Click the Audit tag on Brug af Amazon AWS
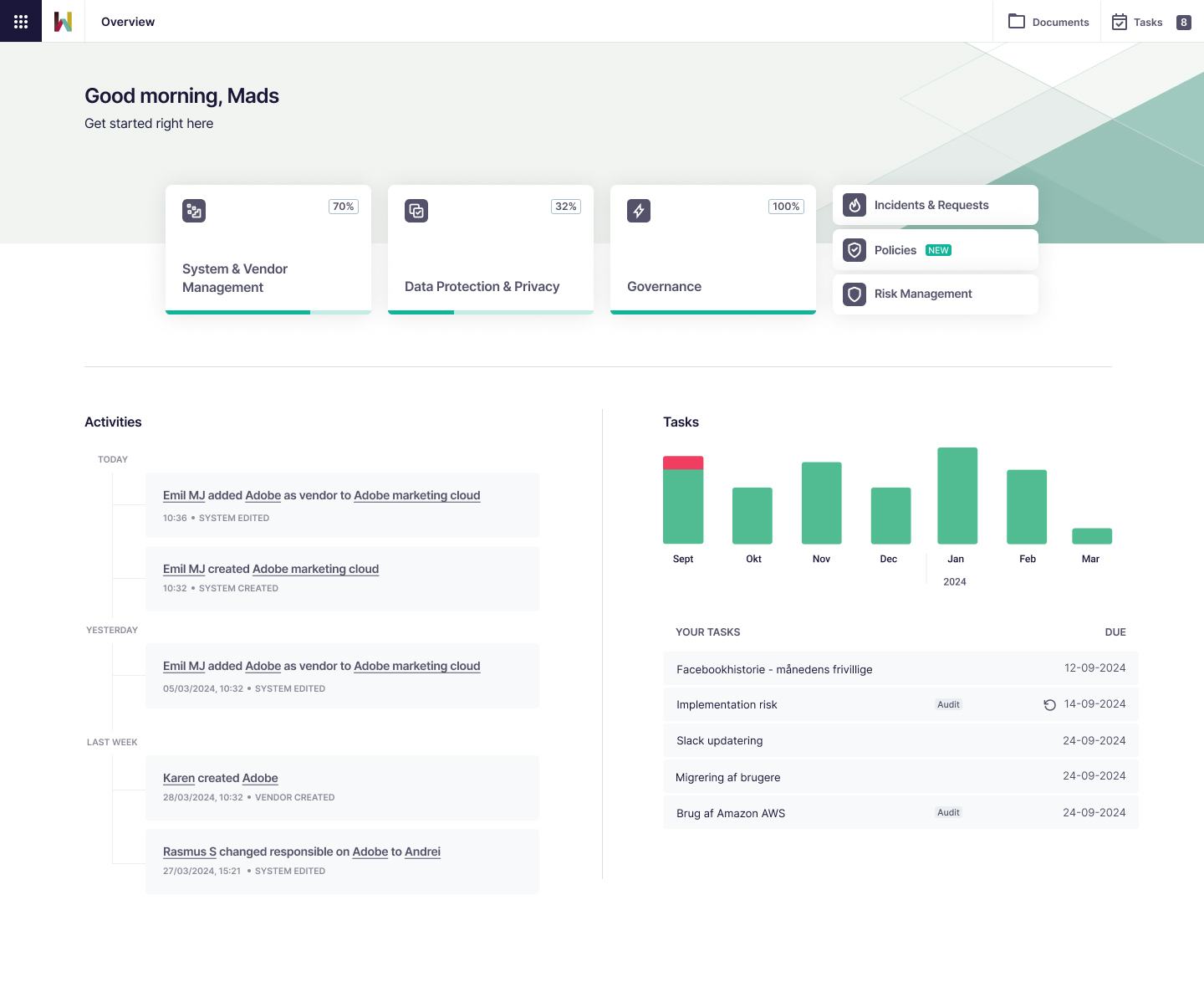 [x=947, y=812]
